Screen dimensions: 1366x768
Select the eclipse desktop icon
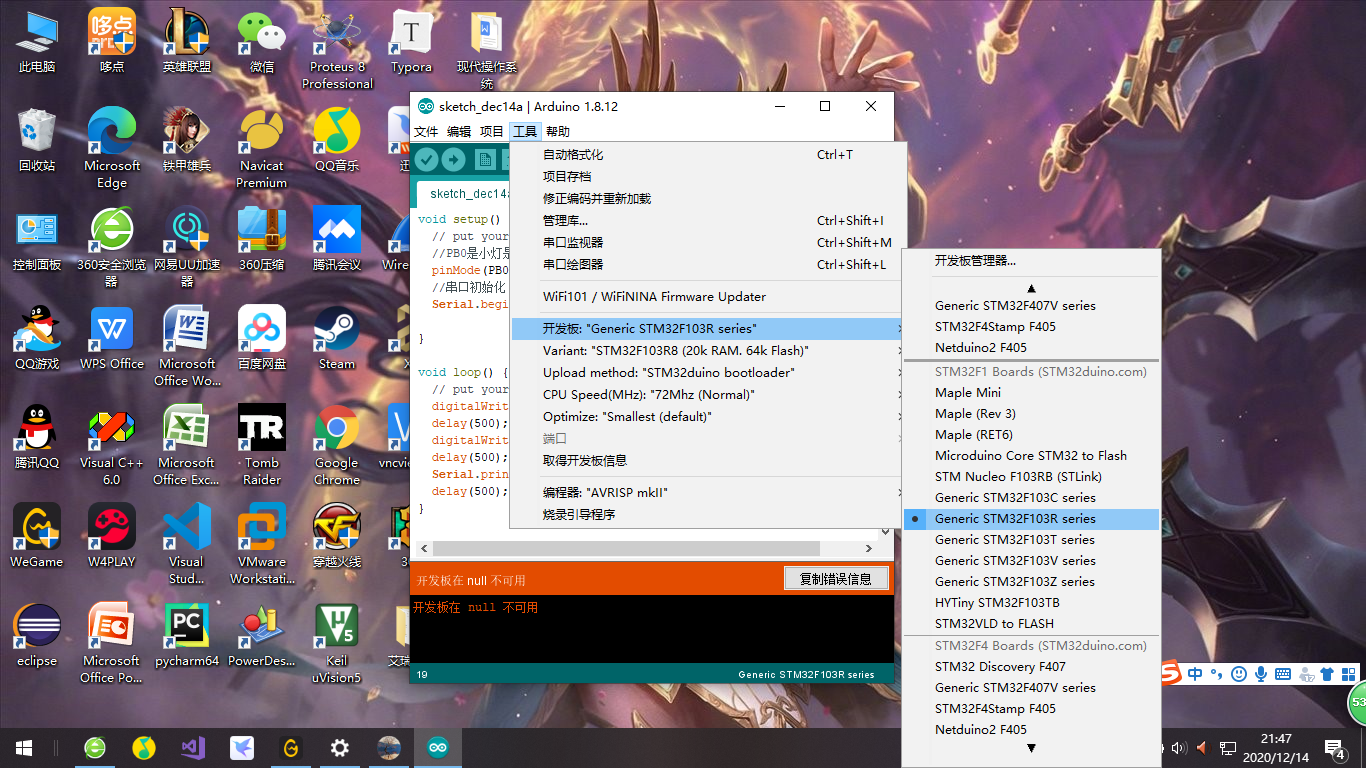click(37, 636)
